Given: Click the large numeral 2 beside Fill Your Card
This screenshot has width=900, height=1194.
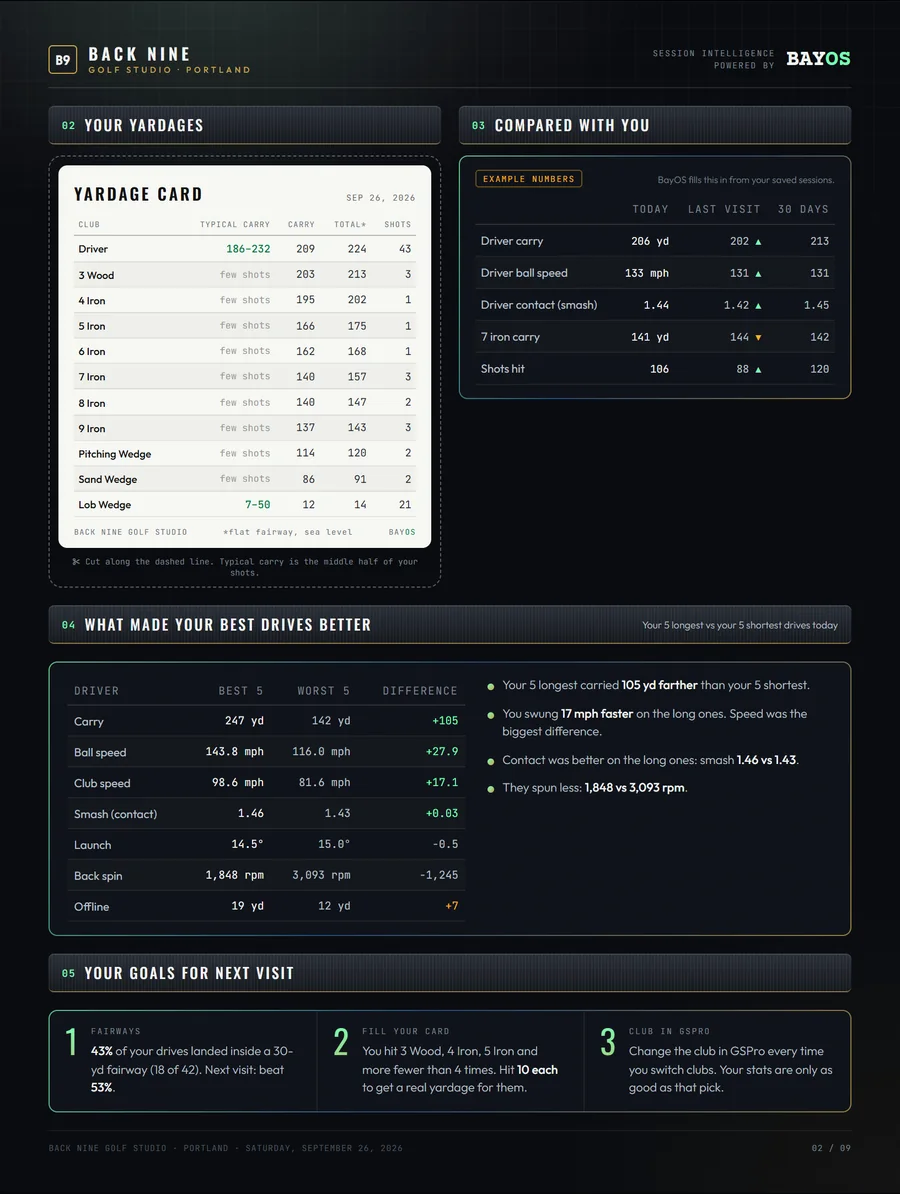Looking at the screenshot, I should pyautogui.click(x=341, y=1042).
